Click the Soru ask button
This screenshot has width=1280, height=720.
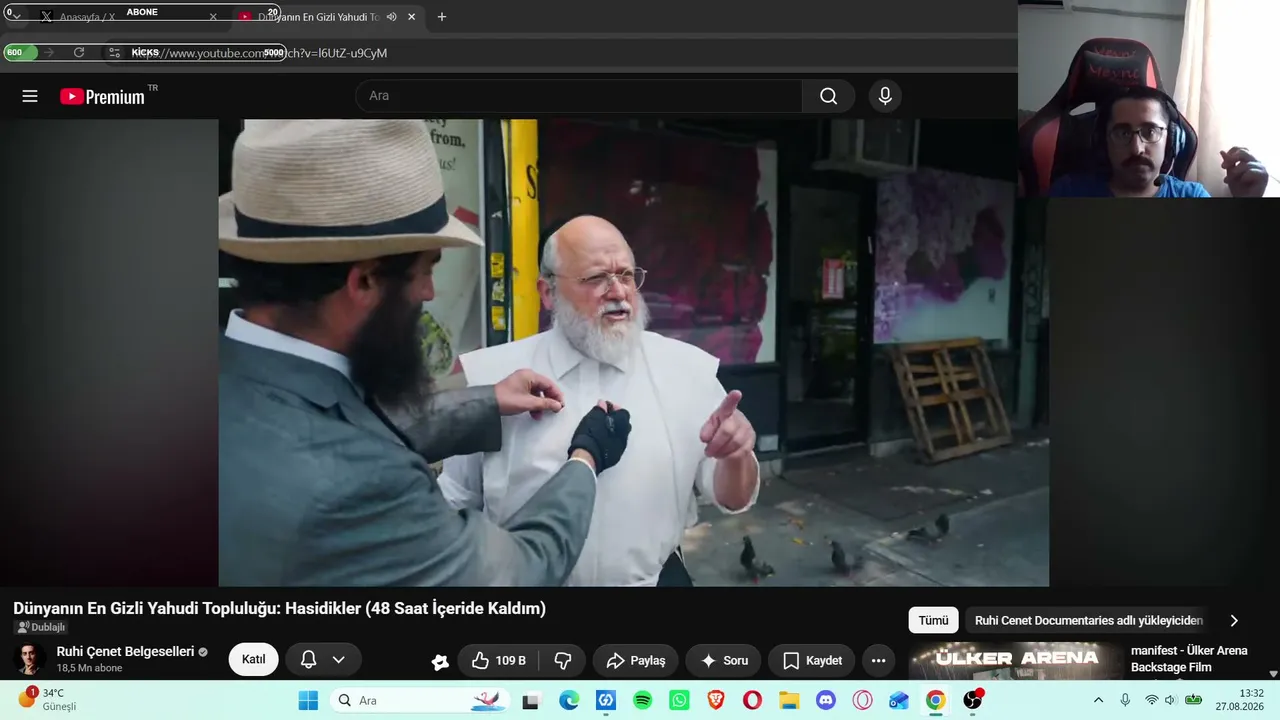(x=724, y=660)
